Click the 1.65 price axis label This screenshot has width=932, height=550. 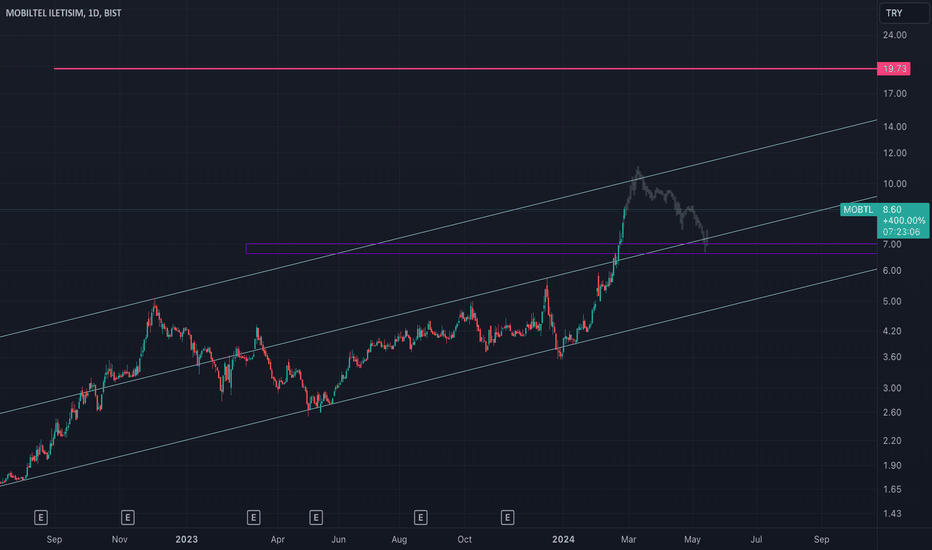(x=892, y=489)
